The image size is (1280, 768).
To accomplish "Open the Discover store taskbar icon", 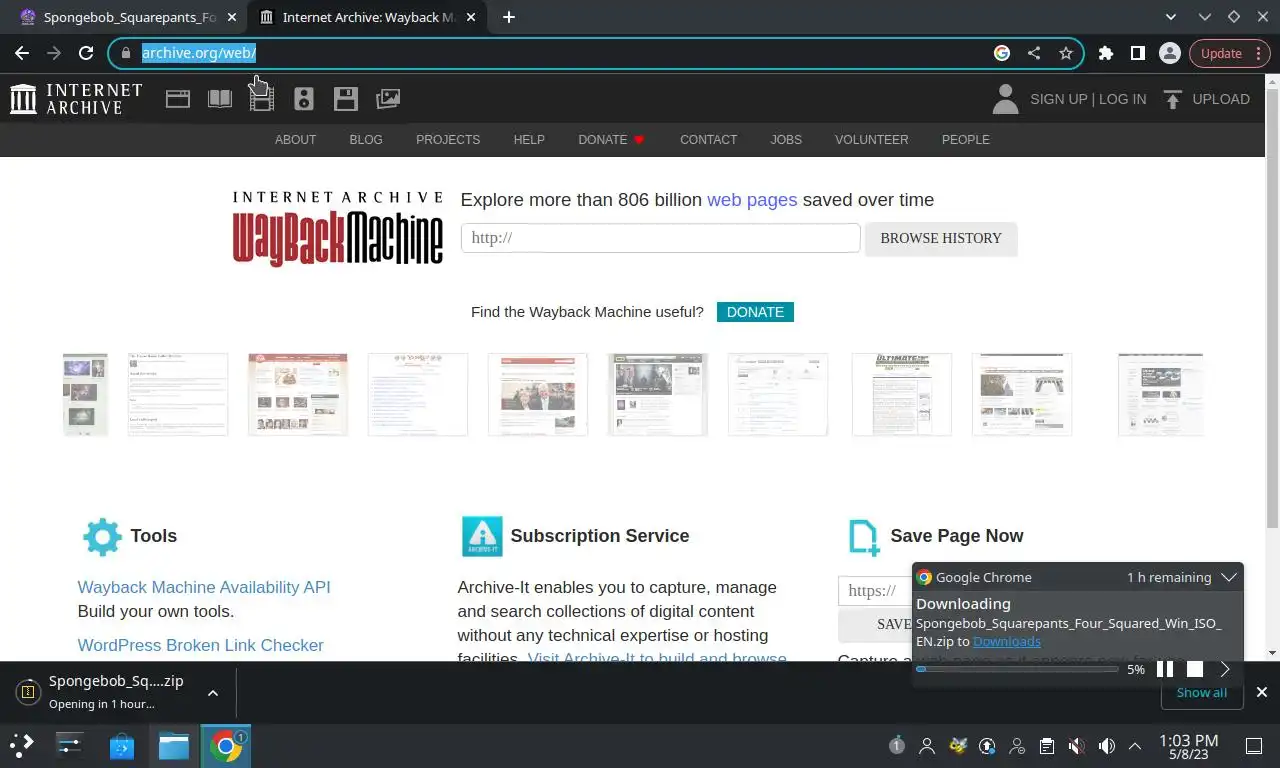I will pyautogui.click(x=122, y=745).
